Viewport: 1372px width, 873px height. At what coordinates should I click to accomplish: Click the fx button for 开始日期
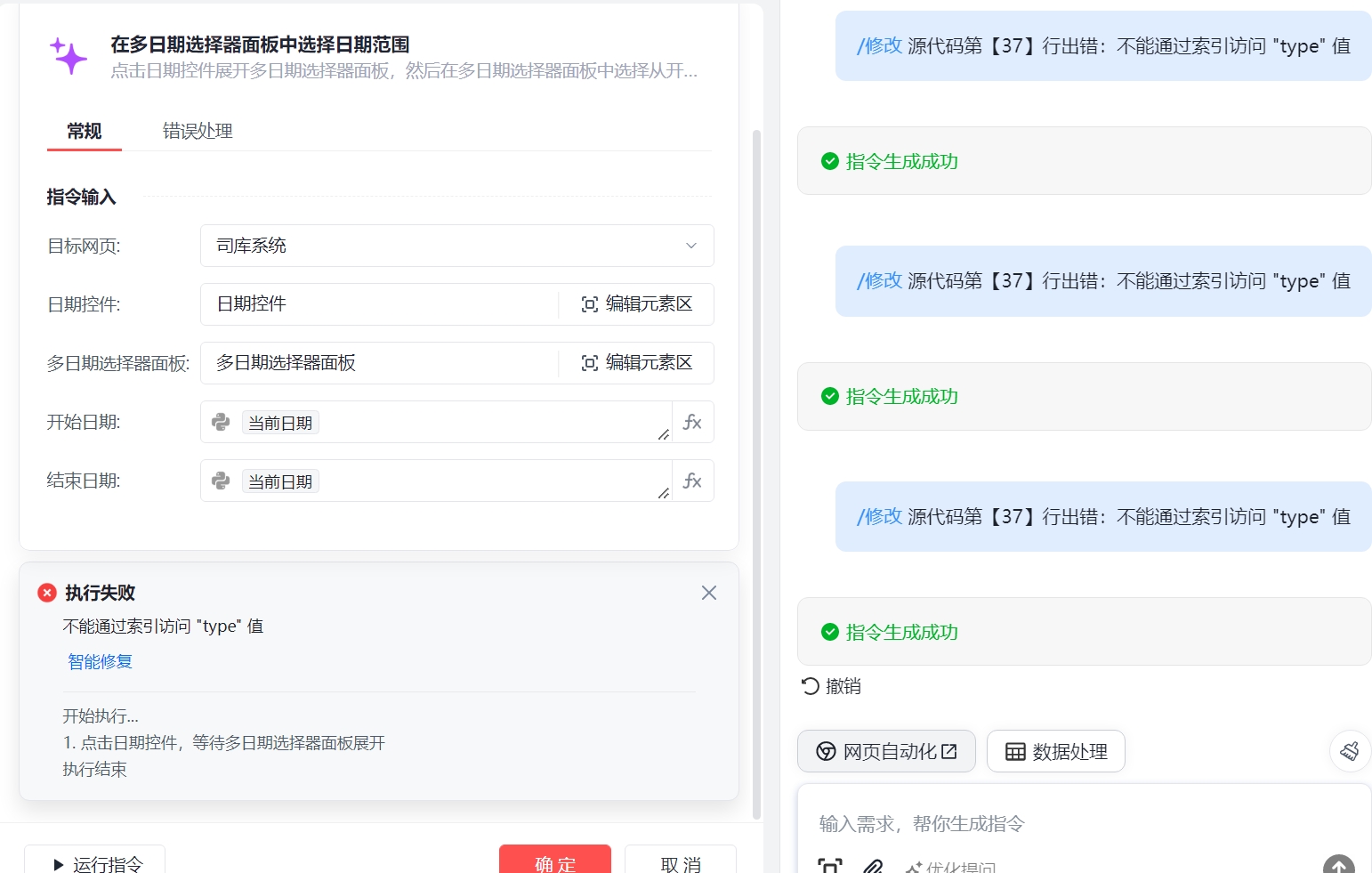tap(692, 422)
